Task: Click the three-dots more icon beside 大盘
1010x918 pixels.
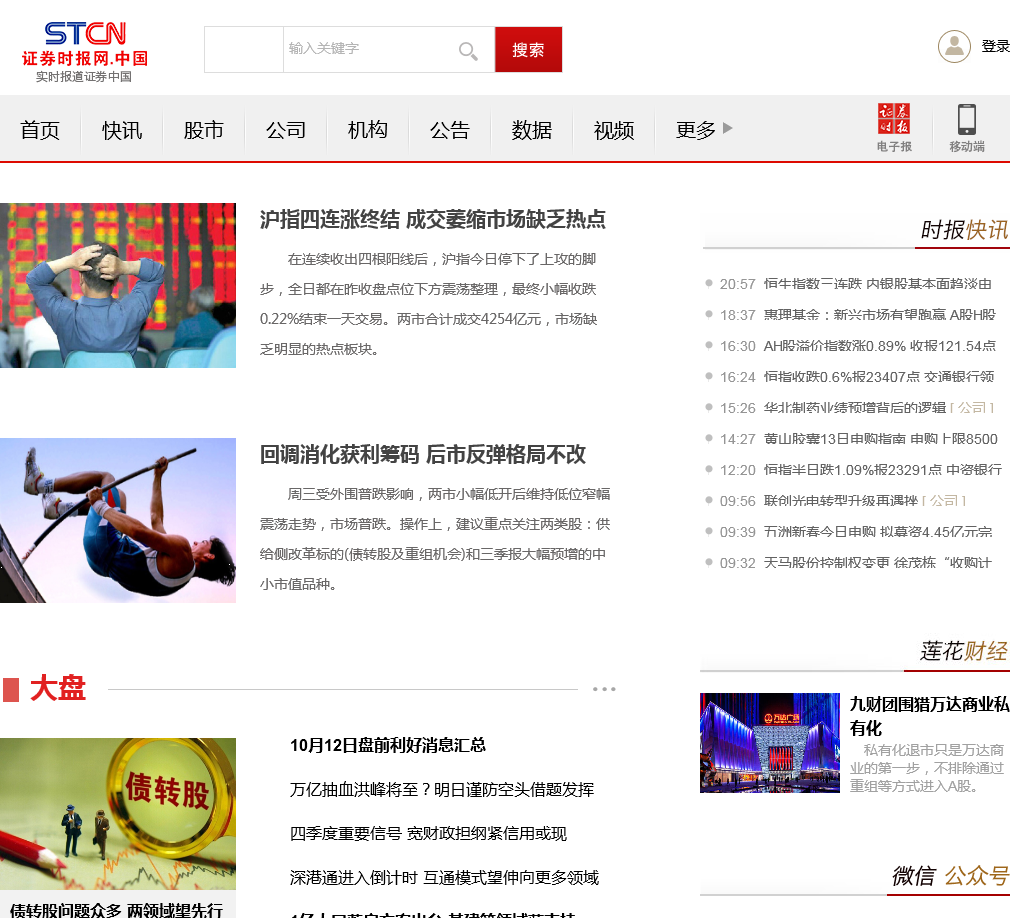Action: 604,689
